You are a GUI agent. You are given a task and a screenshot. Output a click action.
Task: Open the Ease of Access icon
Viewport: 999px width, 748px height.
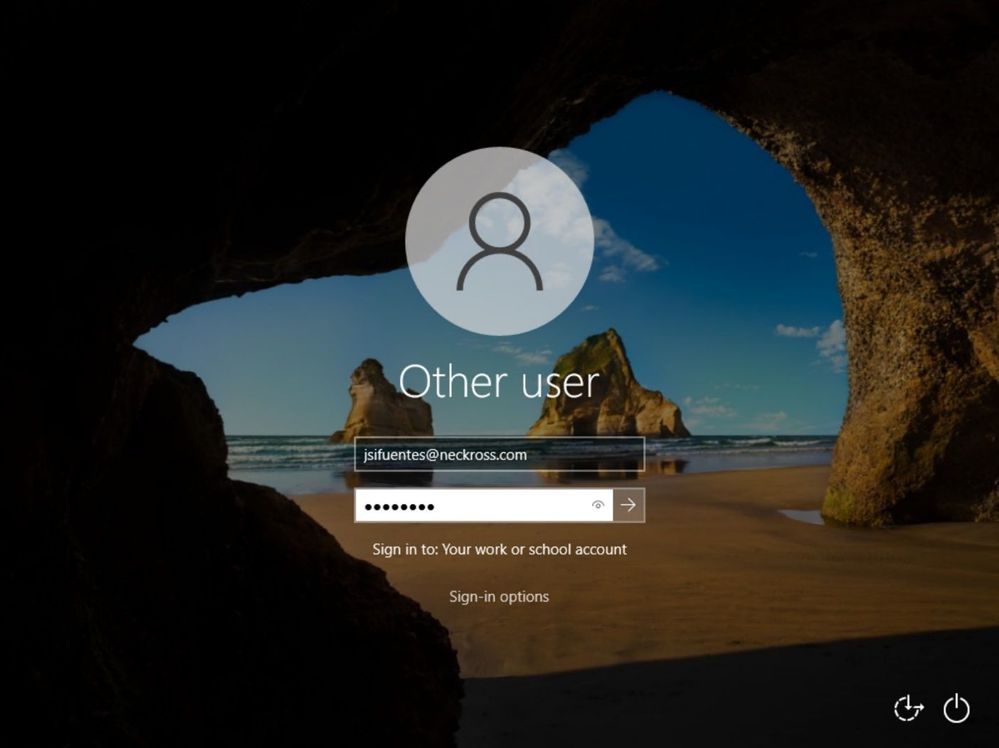coord(909,708)
